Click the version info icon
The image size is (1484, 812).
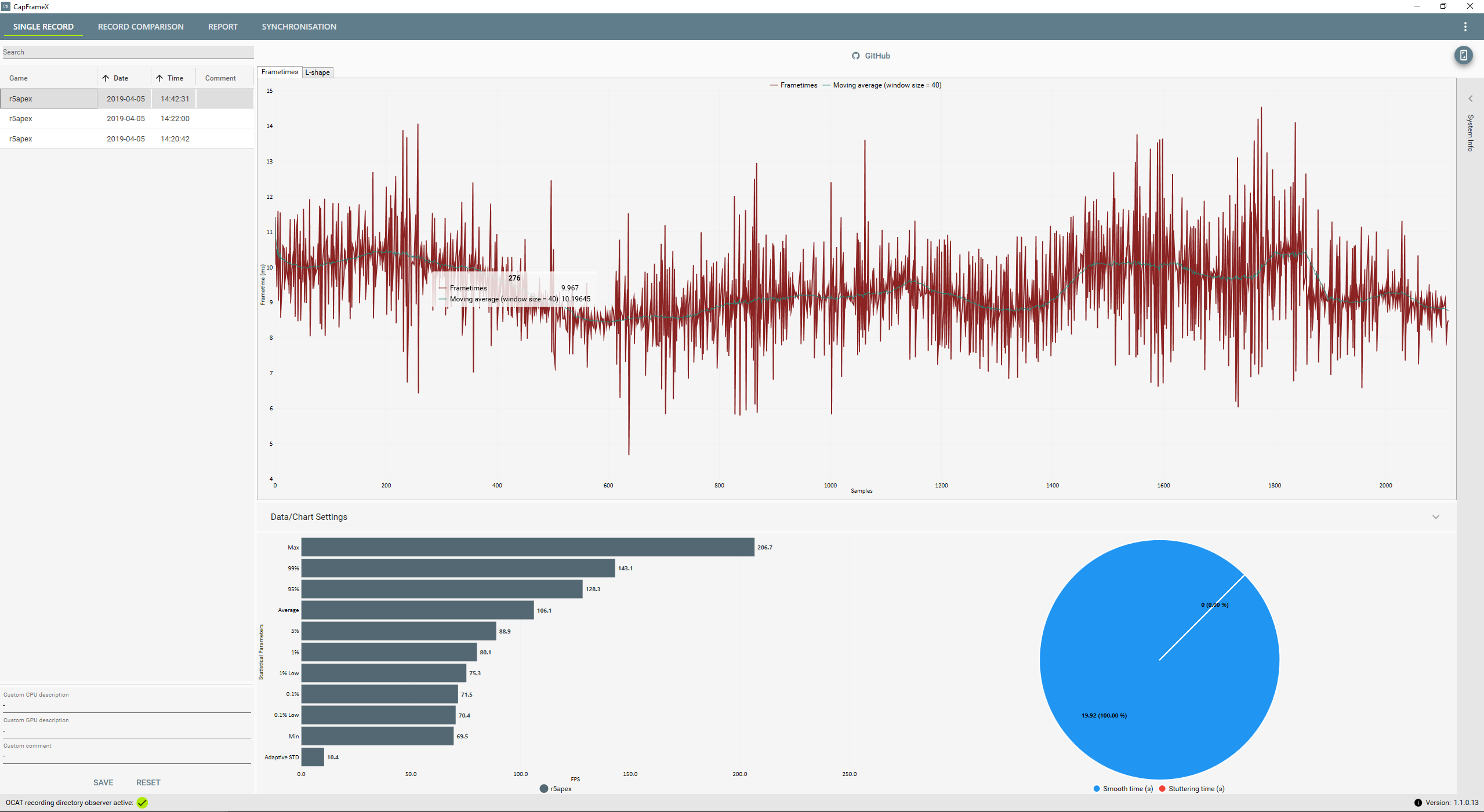[x=1418, y=803]
